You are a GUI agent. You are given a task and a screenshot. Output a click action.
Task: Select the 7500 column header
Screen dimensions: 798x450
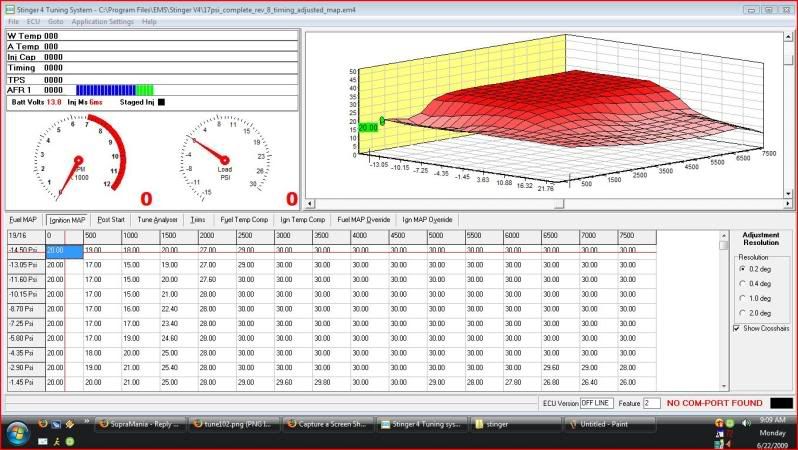(x=637, y=236)
